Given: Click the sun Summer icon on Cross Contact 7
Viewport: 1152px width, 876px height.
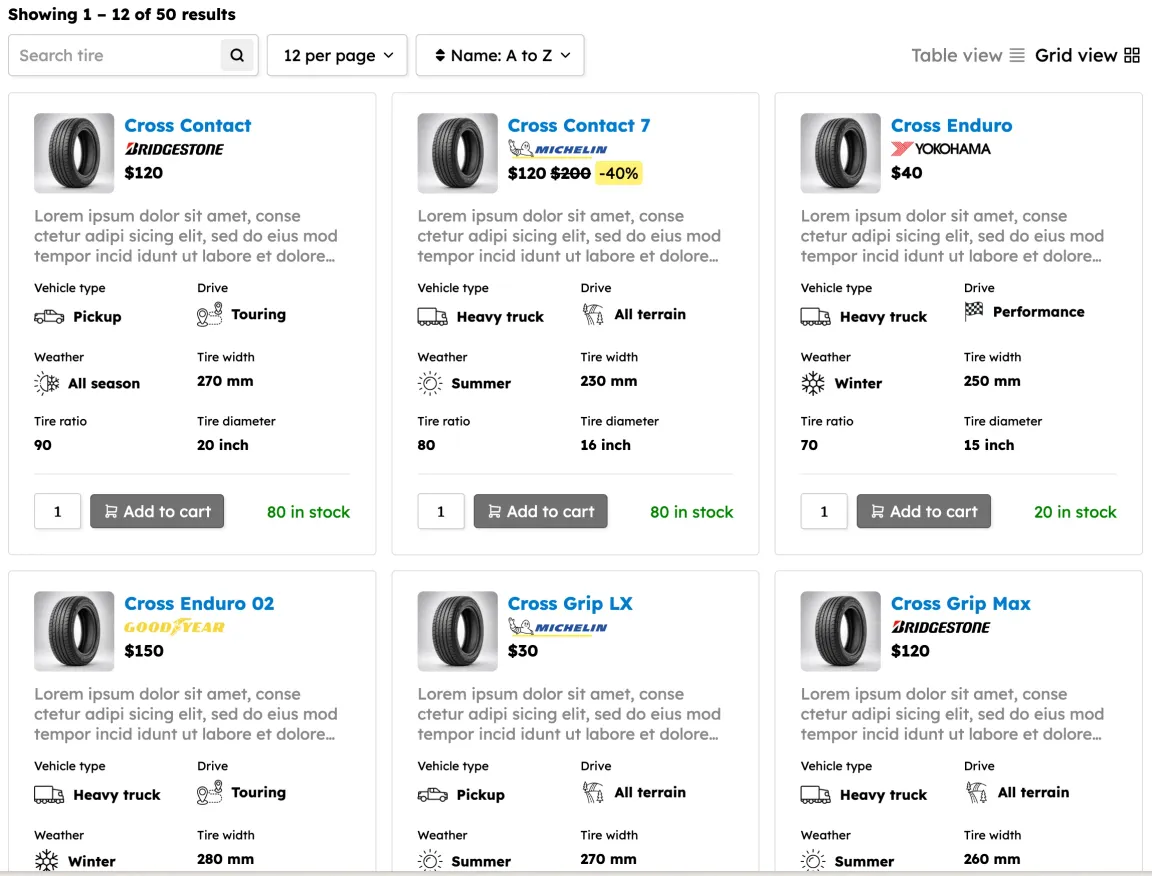Looking at the screenshot, I should pos(430,383).
